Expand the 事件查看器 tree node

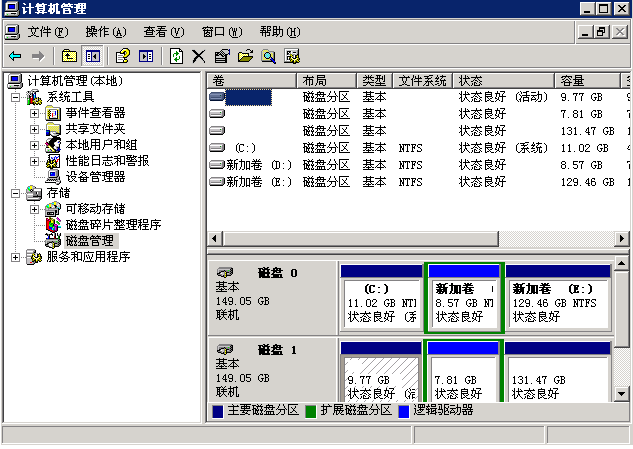pyautogui.click(x=34, y=113)
